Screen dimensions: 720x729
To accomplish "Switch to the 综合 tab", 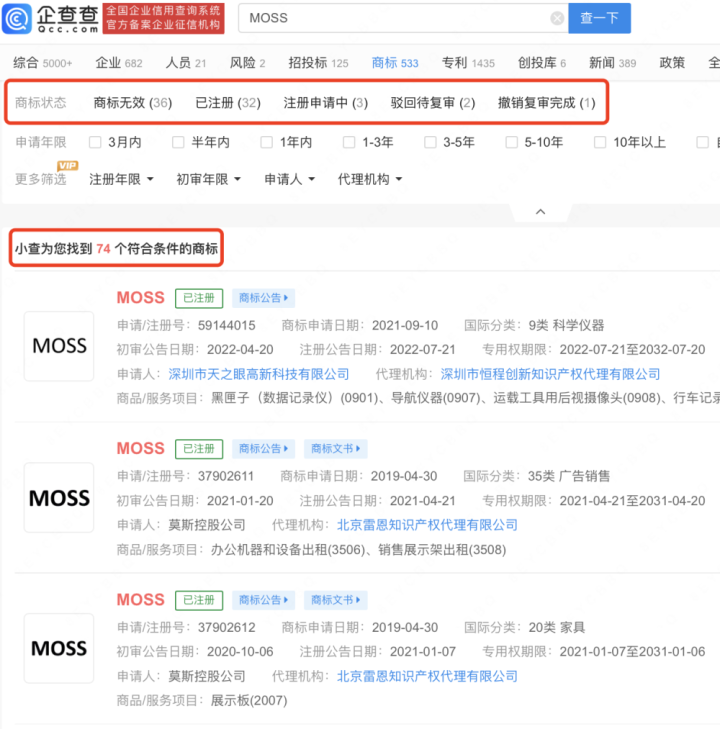I will (42, 63).
